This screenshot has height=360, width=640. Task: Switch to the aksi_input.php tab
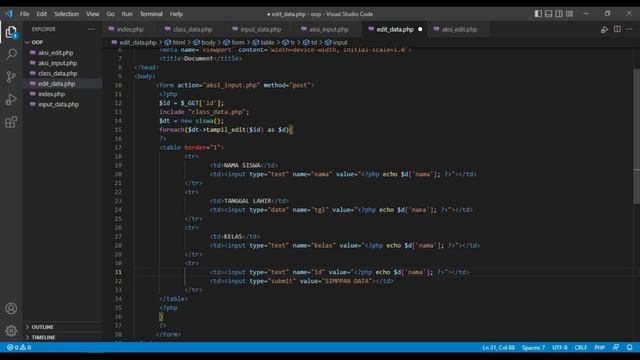click(x=329, y=29)
